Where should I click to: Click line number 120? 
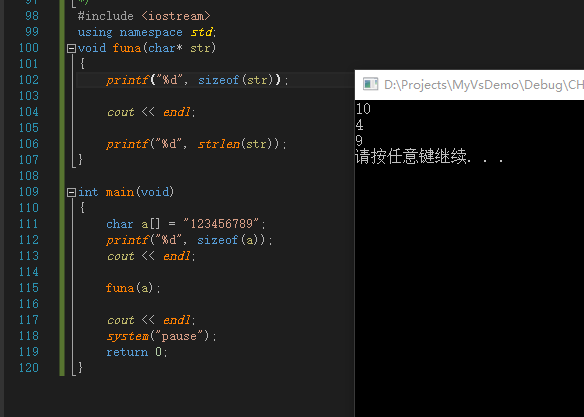point(29,368)
